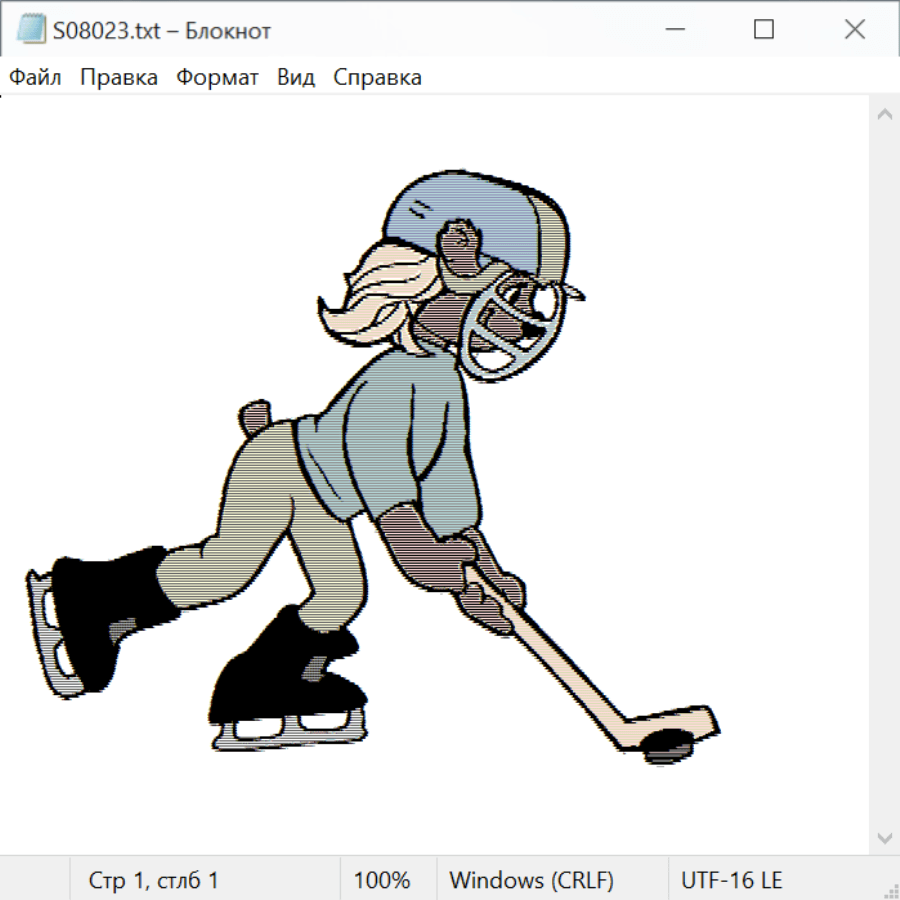Click the S08023.txt title bar text
The height and width of the screenshot is (900, 900).
pos(160,31)
